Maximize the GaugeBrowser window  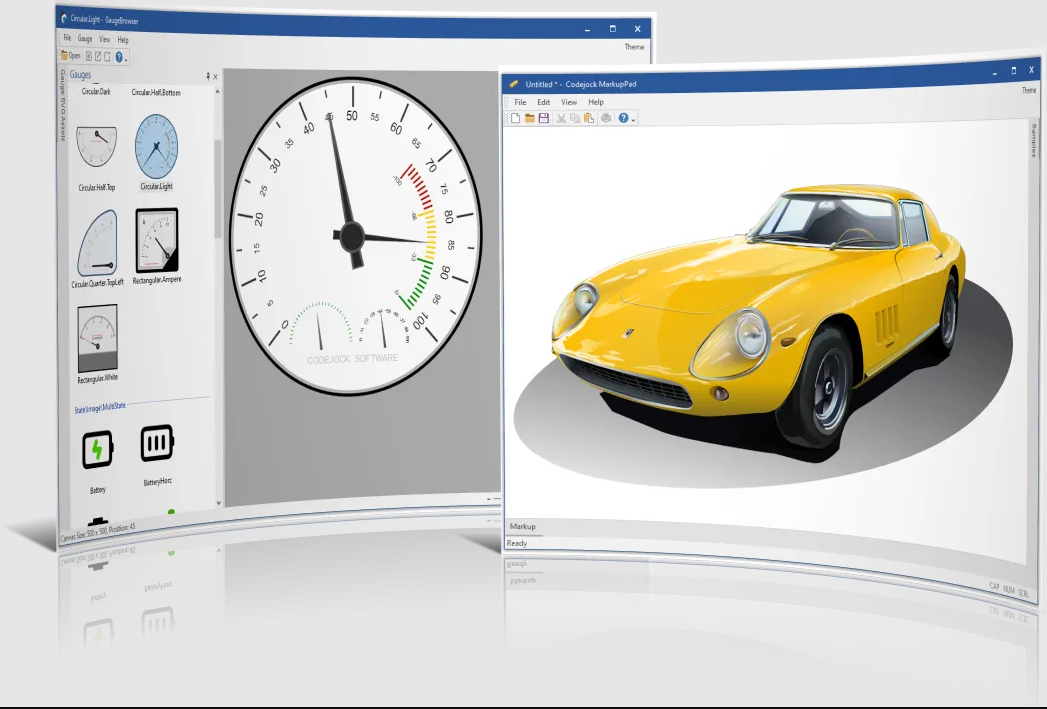pos(612,29)
